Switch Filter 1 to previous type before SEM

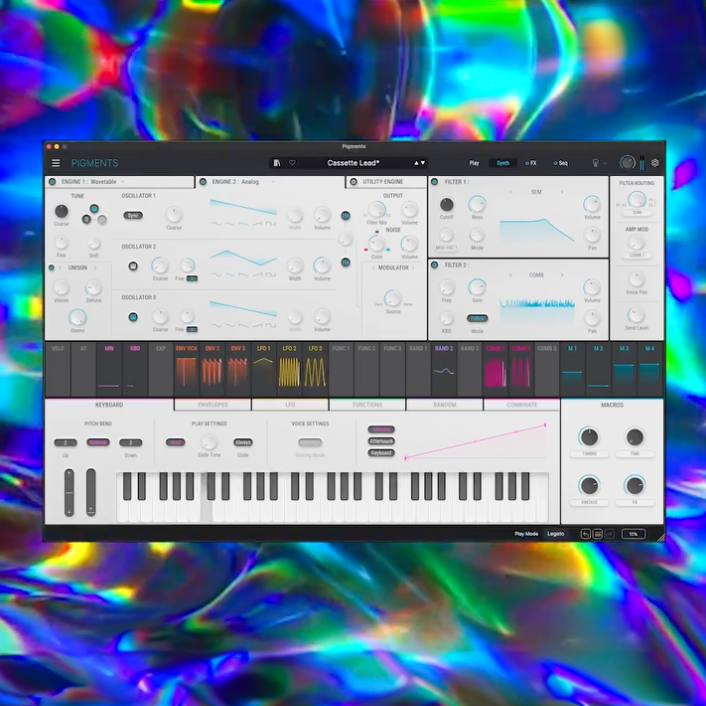(510, 192)
